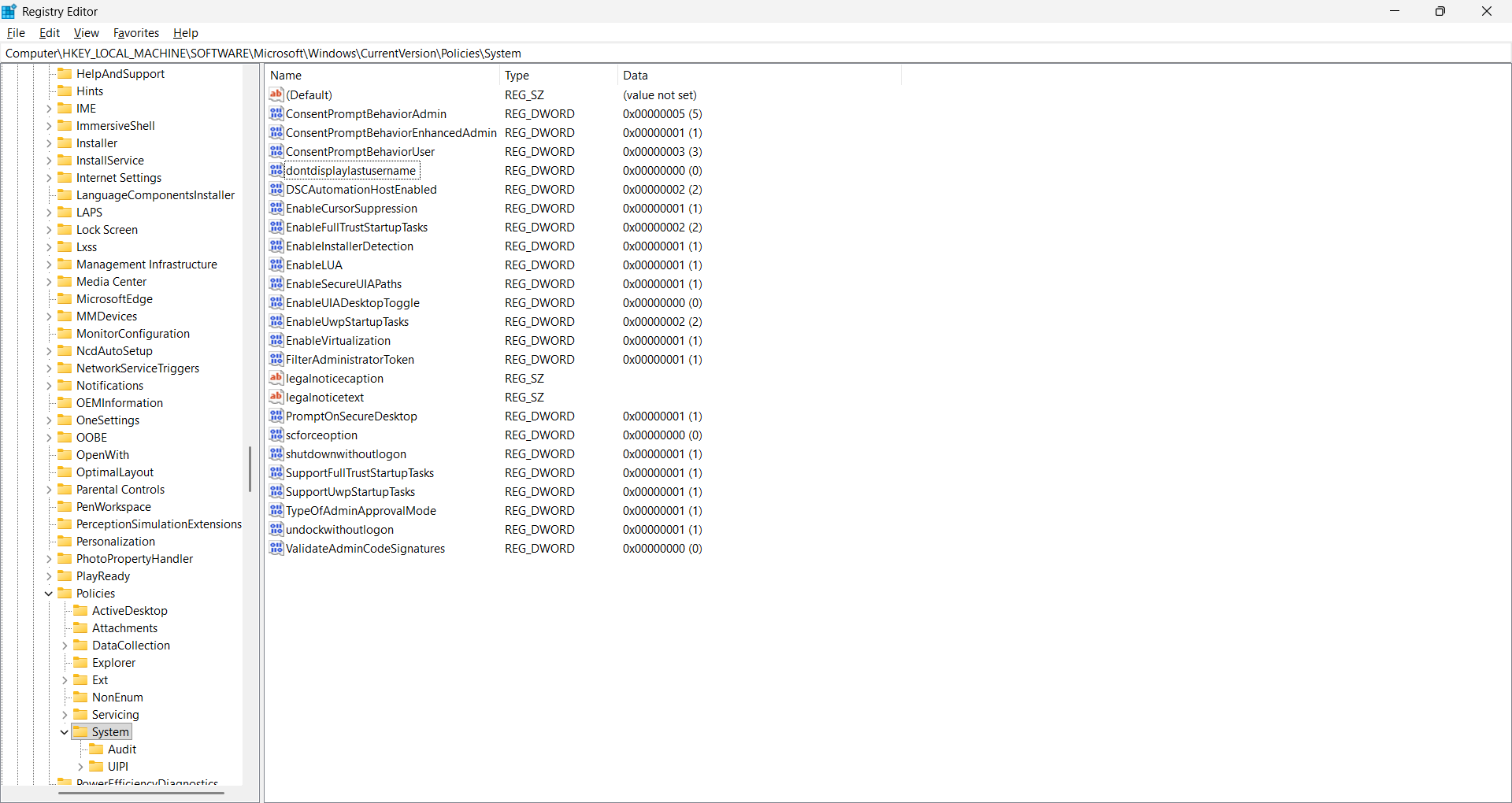Collapse the Policies key
Image resolution: width=1512 pixels, height=803 pixels.
pyautogui.click(x=49, y=593)
